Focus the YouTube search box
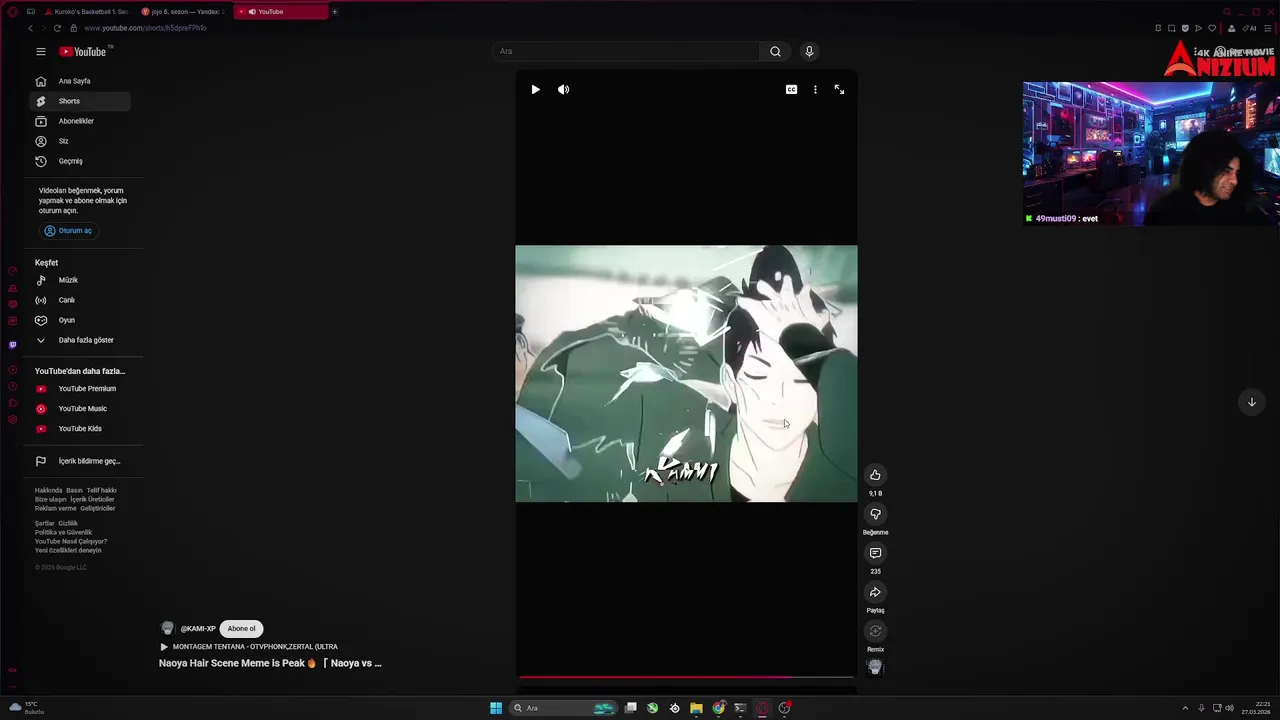 click(x=625, y=51)
